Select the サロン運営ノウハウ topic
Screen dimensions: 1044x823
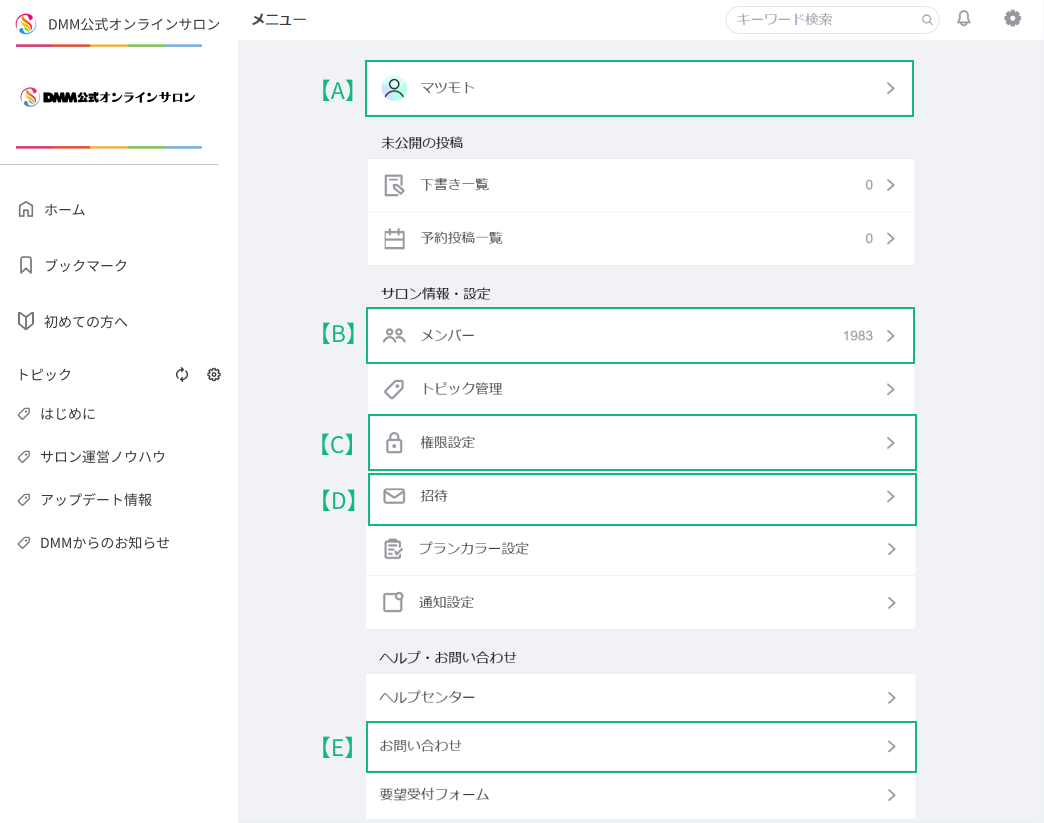click(x=102, y=457)
